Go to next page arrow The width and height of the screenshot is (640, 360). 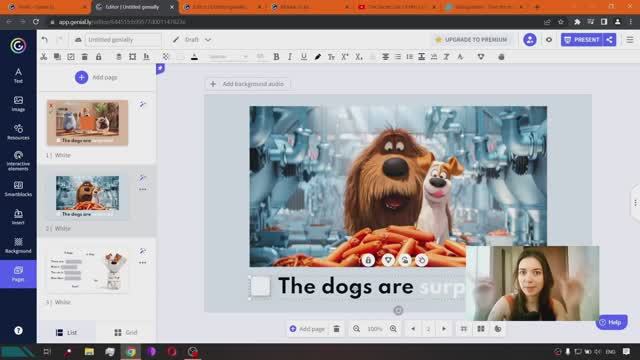444,329
